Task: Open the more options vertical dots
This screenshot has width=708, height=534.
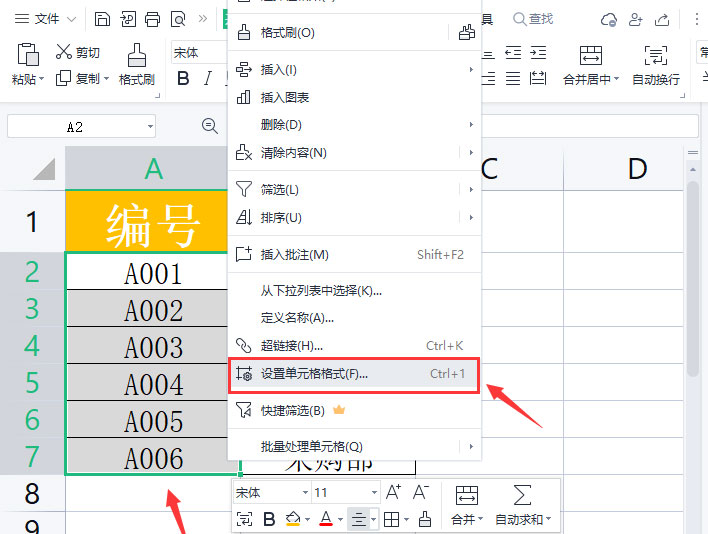Action: click(x=697, y=19)
